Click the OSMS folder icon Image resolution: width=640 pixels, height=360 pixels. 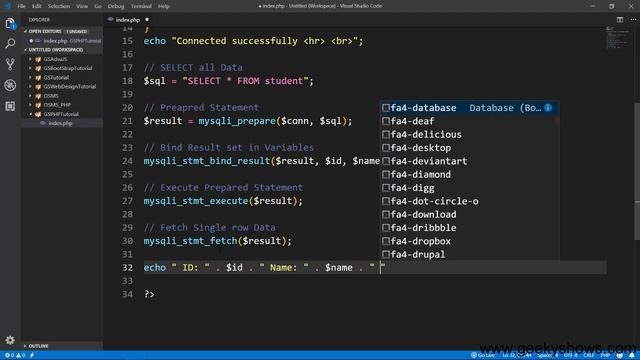tap(38, 96)
